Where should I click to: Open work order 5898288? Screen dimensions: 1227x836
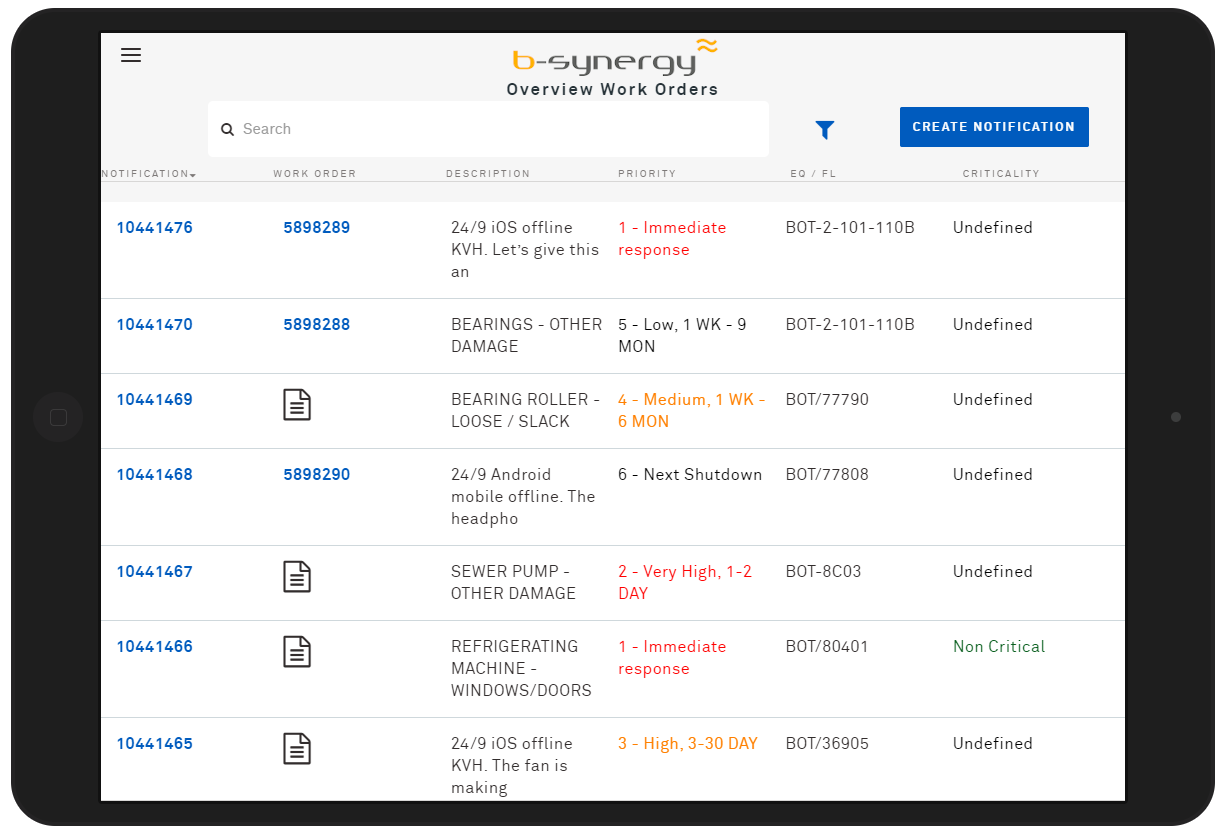(x=317, y=325)
